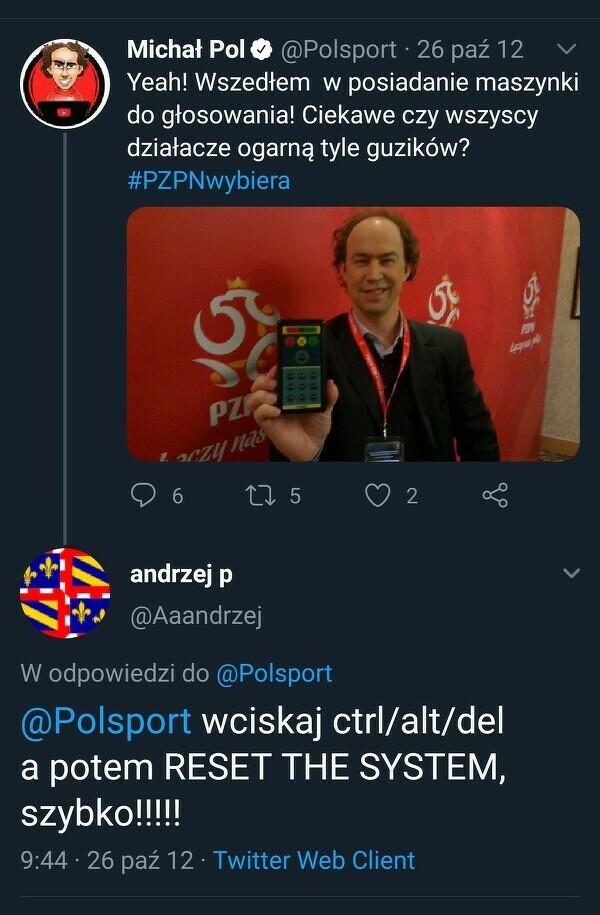Click the '26 paź 12' date in the tweet header
Viewport: 600px width, 915px height.
click(470, 50)
